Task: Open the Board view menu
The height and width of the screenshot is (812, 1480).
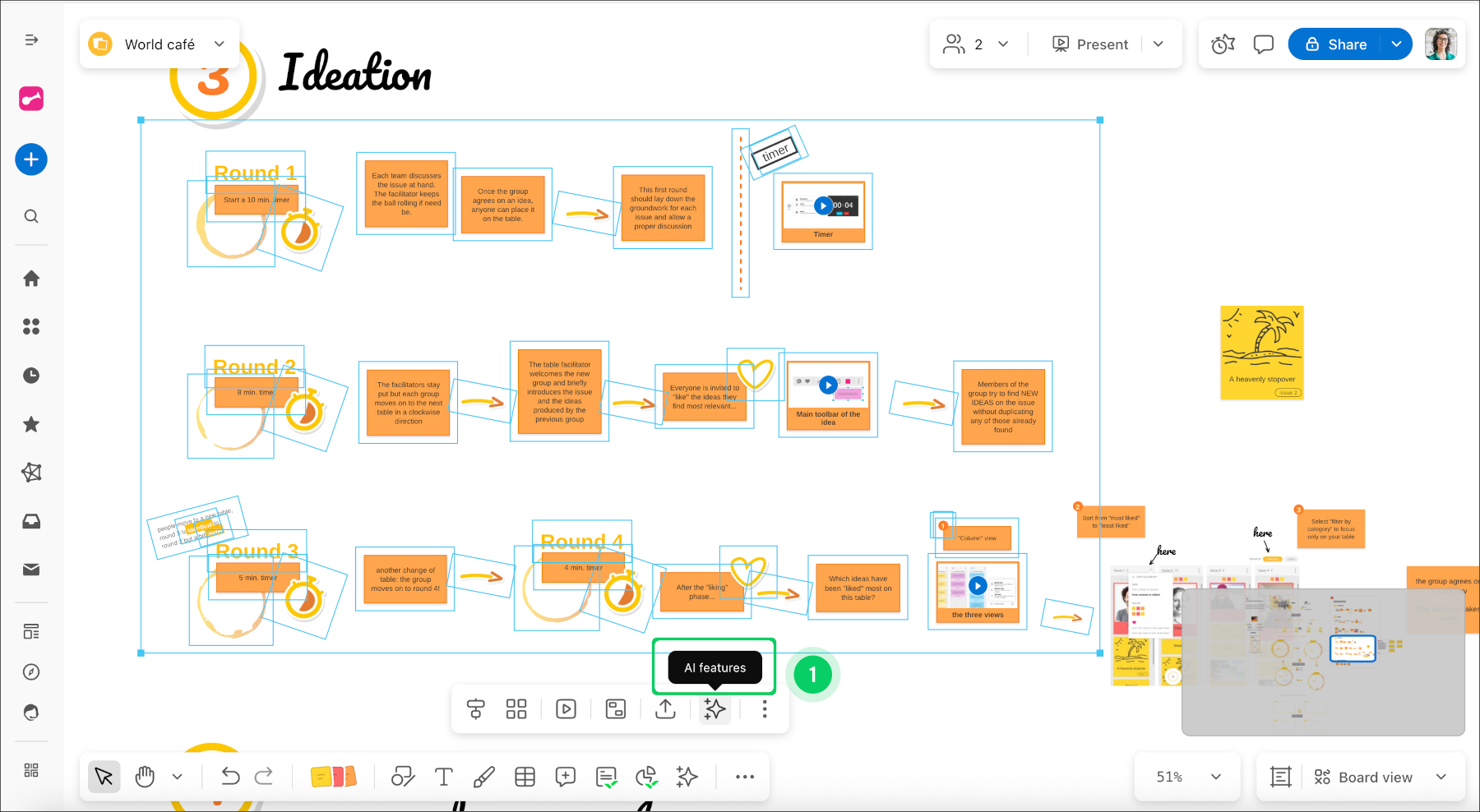Action: pyautogui.click(x=1380, y=777)
